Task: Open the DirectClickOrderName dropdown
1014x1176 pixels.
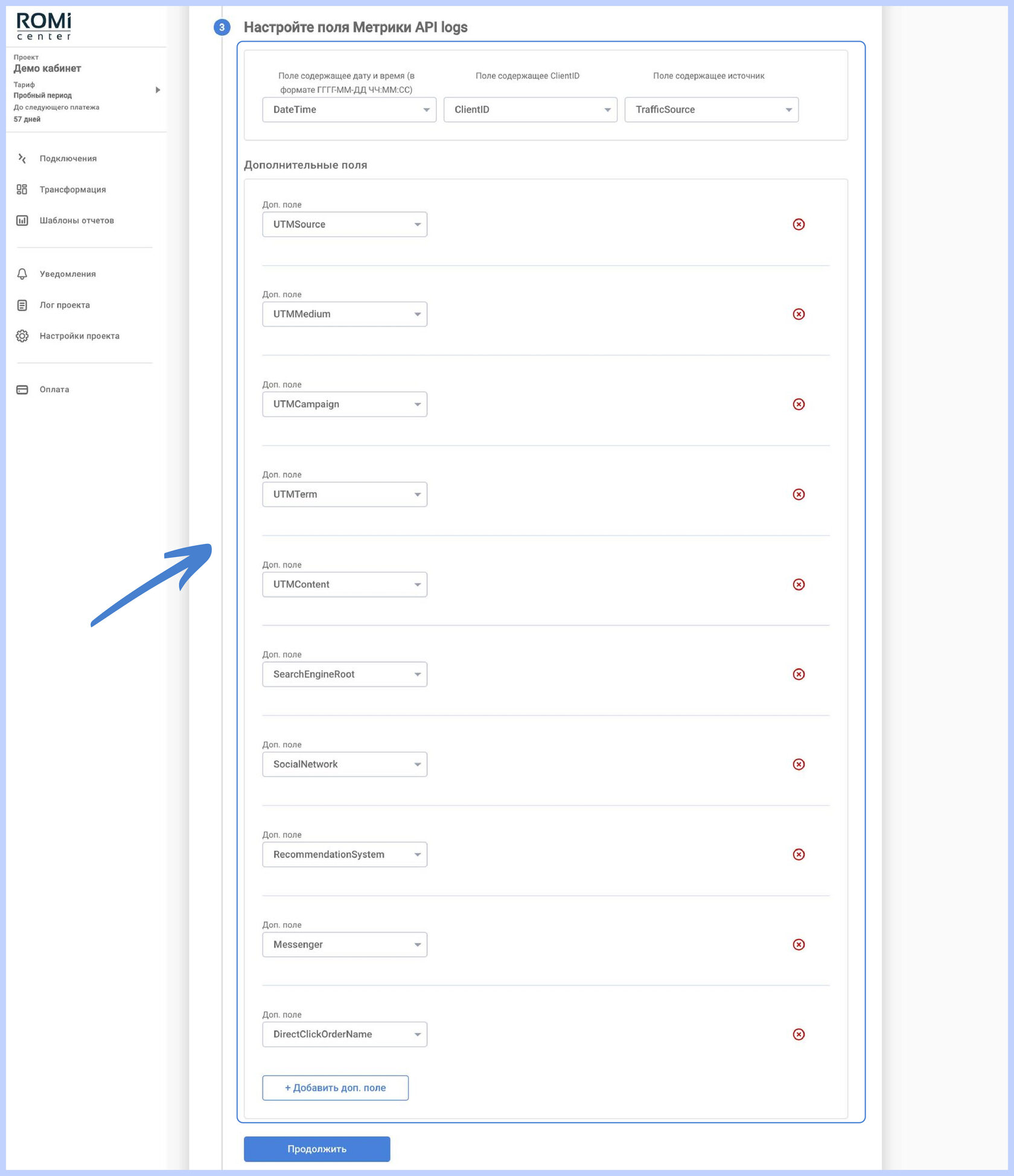Action: [345, 1034]
